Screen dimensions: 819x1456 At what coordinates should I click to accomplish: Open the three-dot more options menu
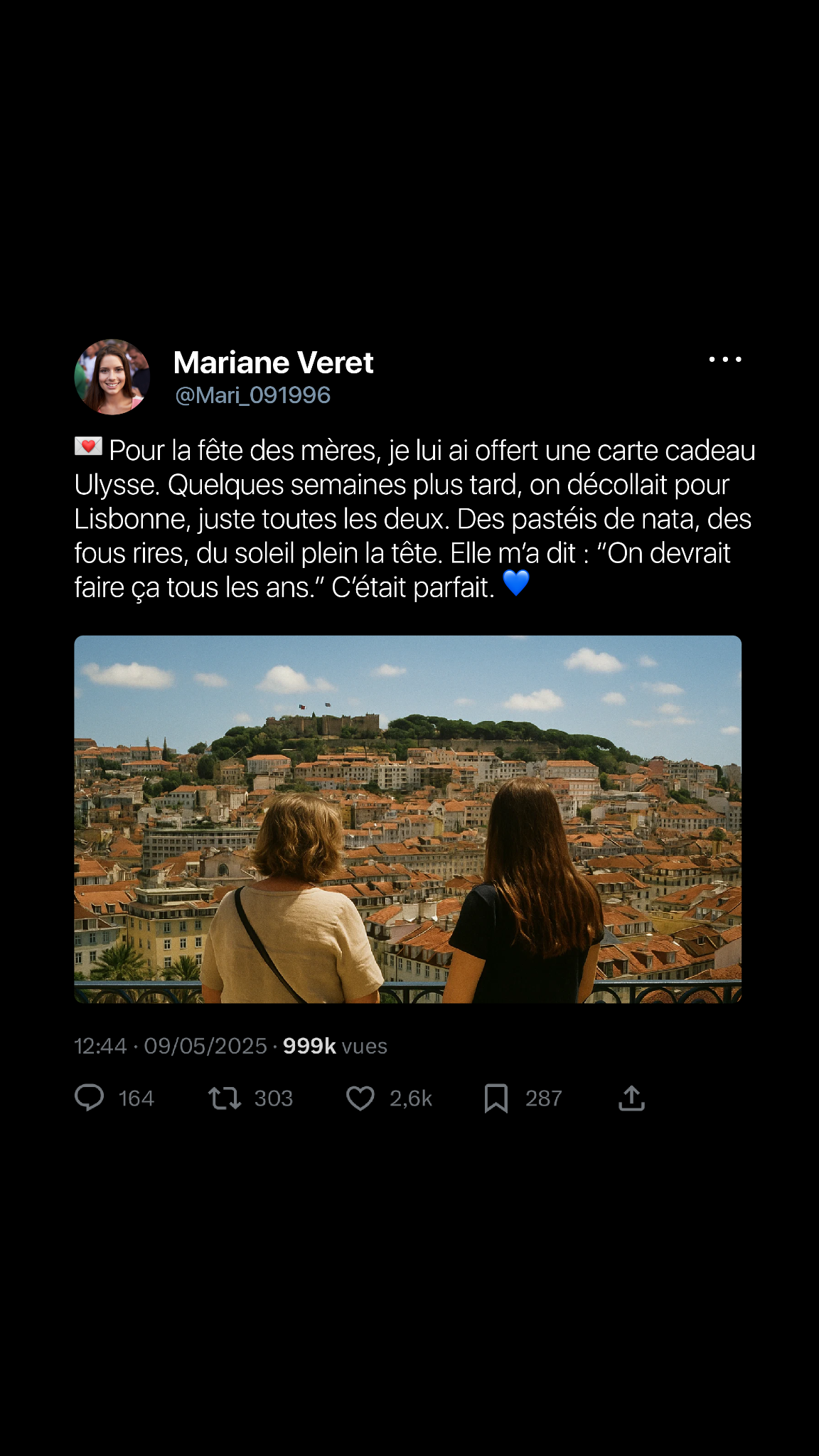pos(725,360)
